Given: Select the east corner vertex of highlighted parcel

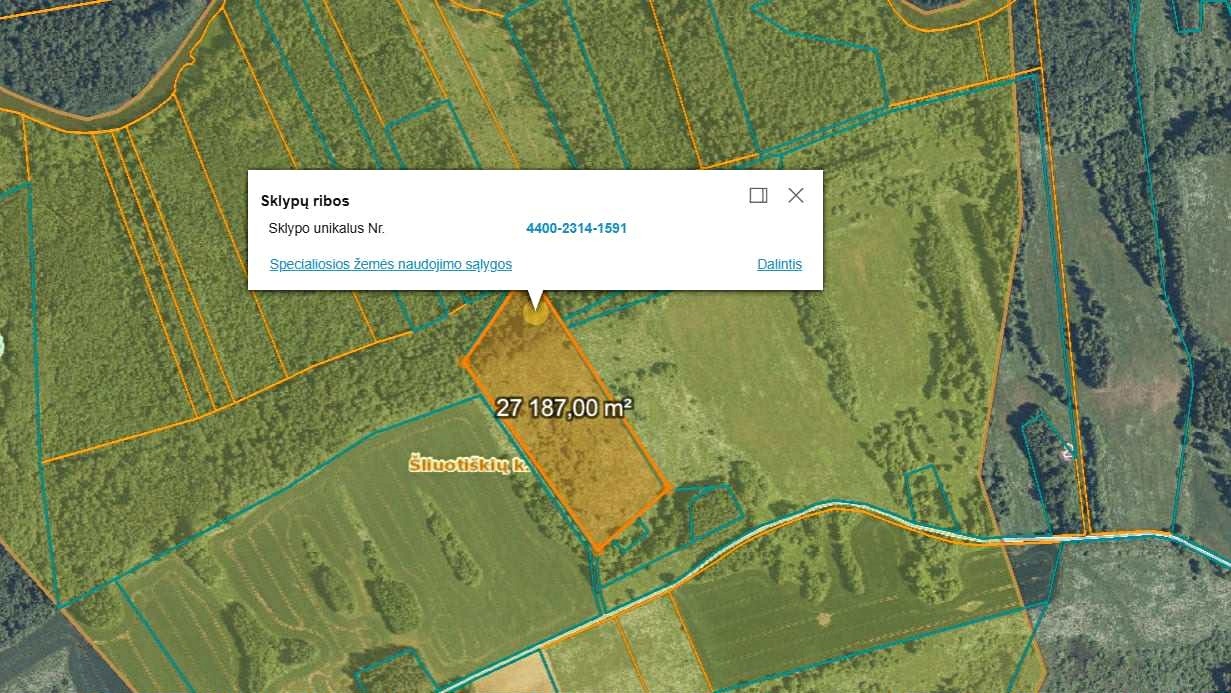Looking at the screenshot, I should 668,488.
